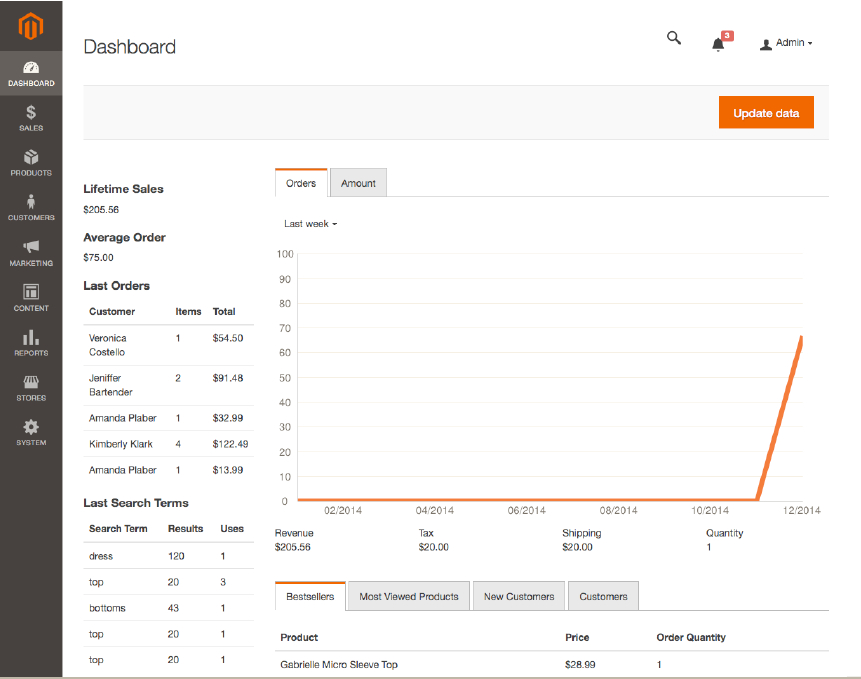Click the Kimberly Klark order row
861x679 pixels.
tap(169, 444)
